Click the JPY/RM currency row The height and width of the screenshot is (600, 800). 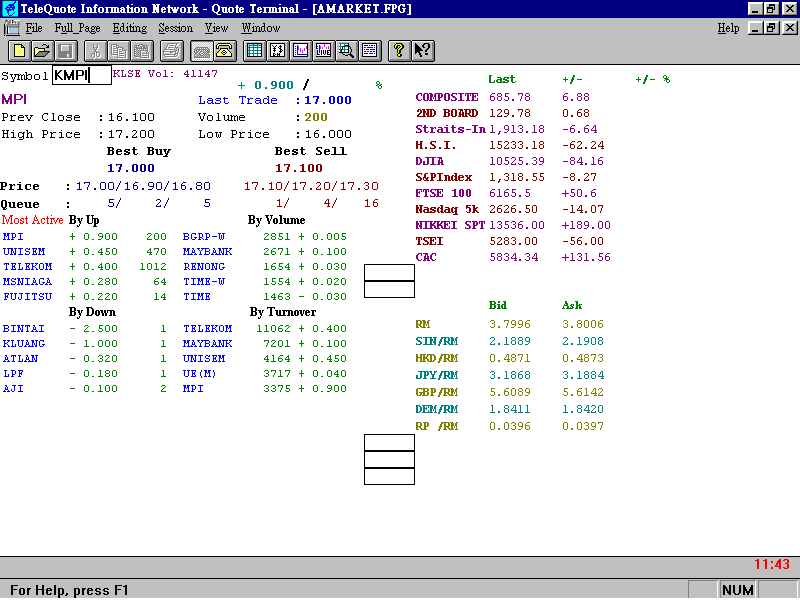[x=510, y=375]
